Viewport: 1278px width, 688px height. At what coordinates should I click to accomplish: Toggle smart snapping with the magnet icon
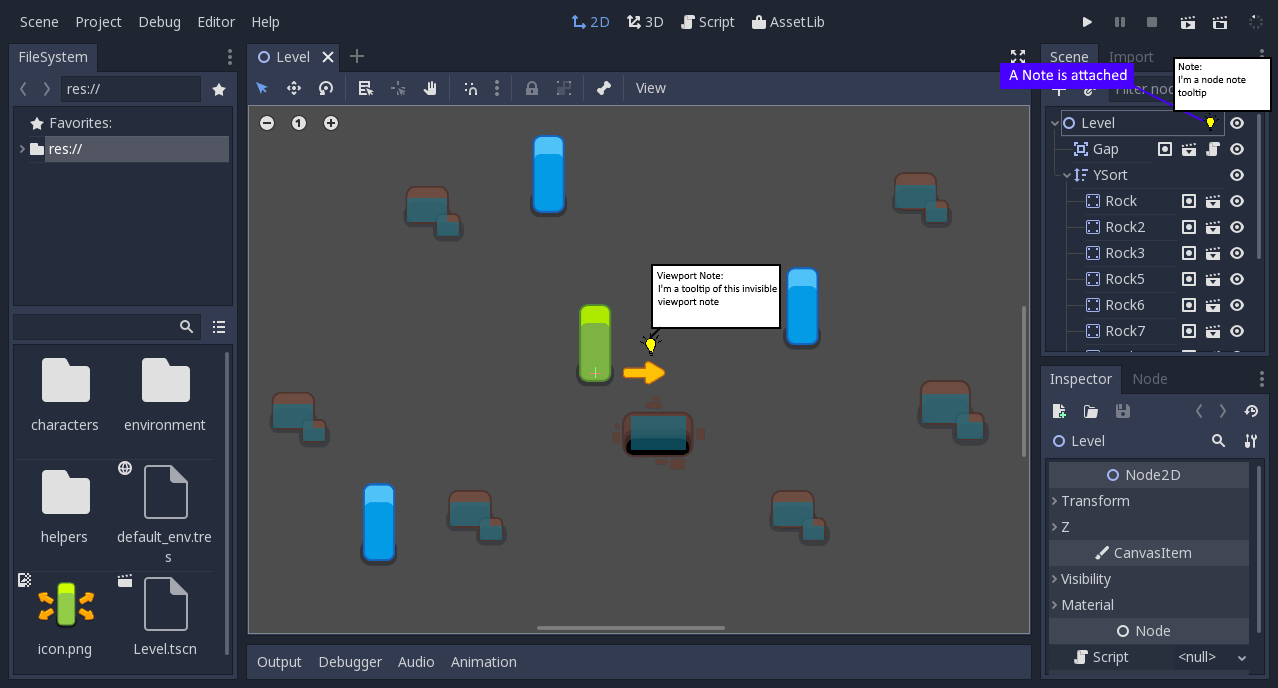[x=471, y=88]
